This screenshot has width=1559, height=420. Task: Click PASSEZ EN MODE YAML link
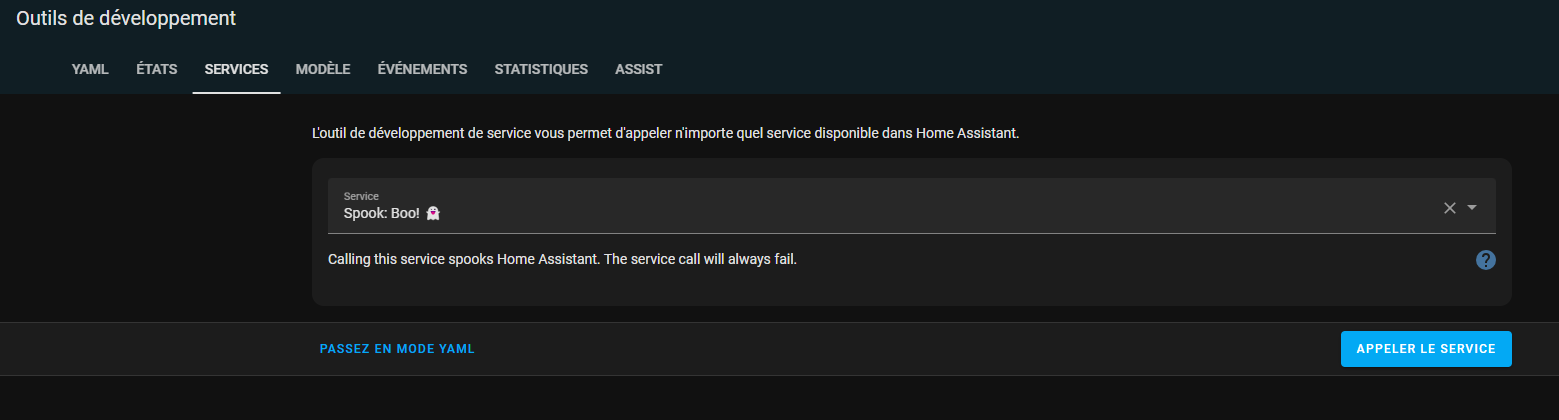coord(397,349)
